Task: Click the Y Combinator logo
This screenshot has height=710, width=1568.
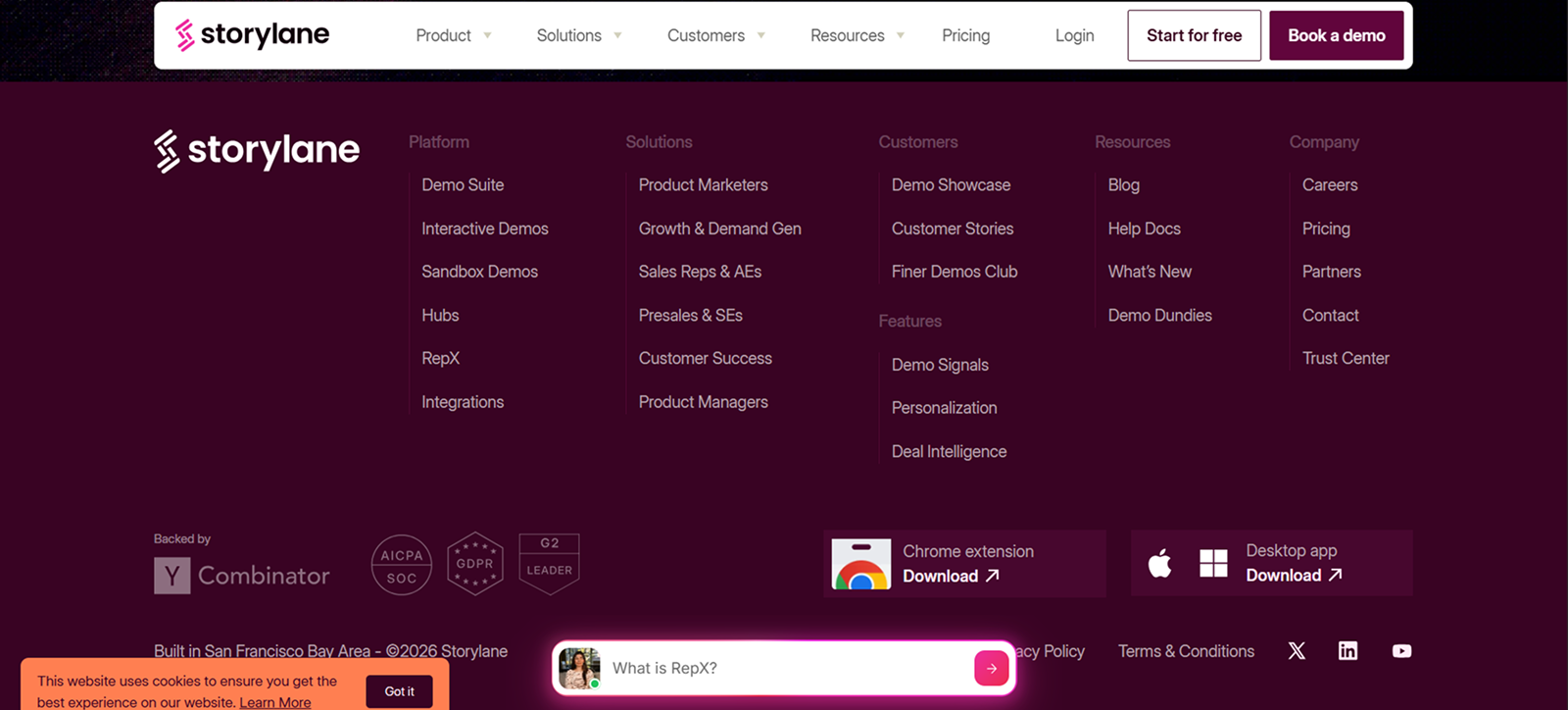Action: [242, 576]
